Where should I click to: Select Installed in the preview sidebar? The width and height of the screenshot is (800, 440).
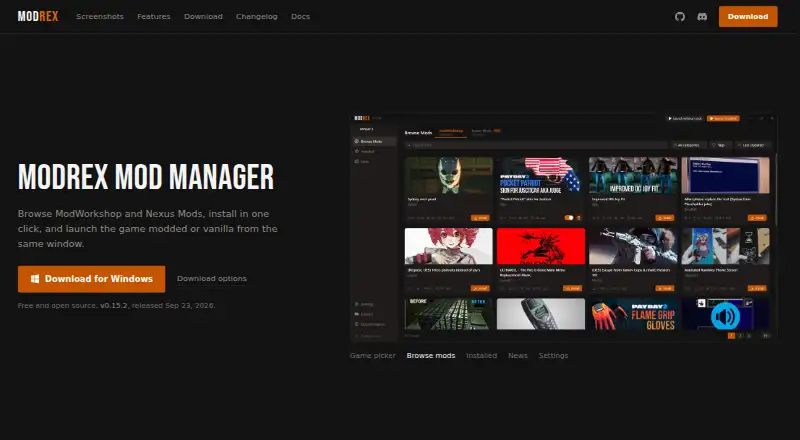click(374, 151)
